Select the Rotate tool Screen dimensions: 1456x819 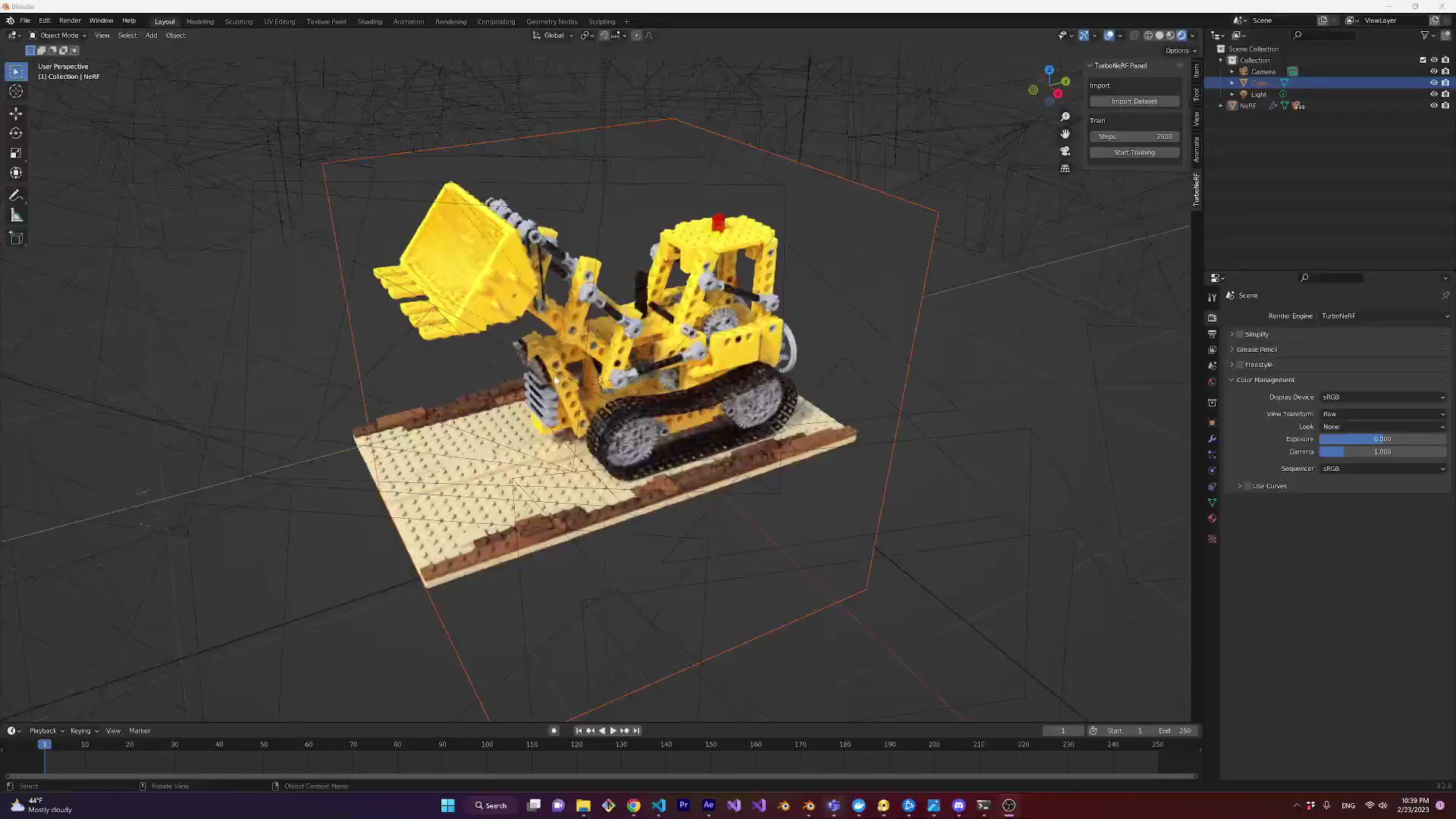coord(16,133)
